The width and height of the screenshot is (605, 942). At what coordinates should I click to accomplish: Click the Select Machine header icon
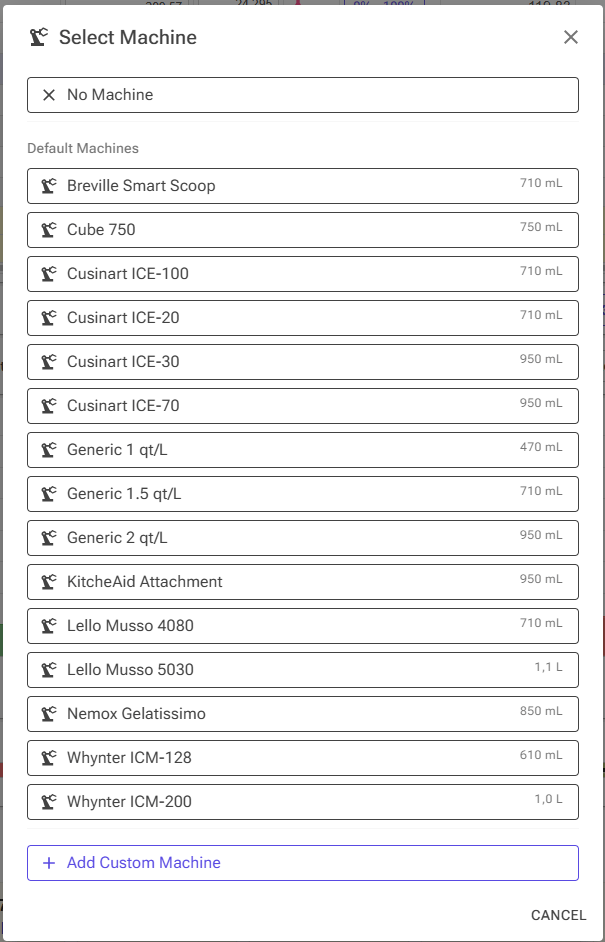click(x=38, y=37)
